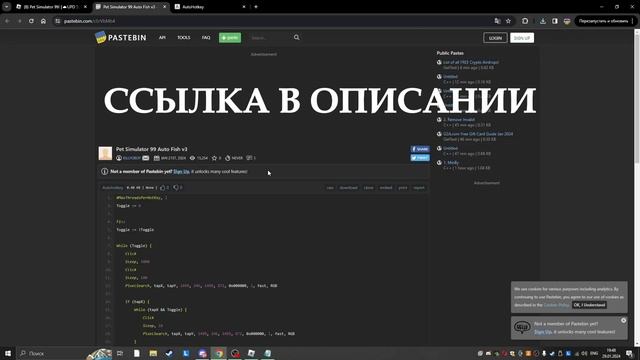Image resolution: width=640 pixels, height=360 pixels.
Task: Open Task View on the taskbar
Action: pyautogui.click(x=120, y=353)
